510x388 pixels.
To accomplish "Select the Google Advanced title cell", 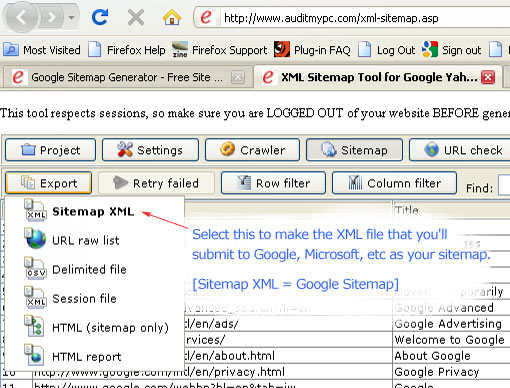I will pos(451,308).
